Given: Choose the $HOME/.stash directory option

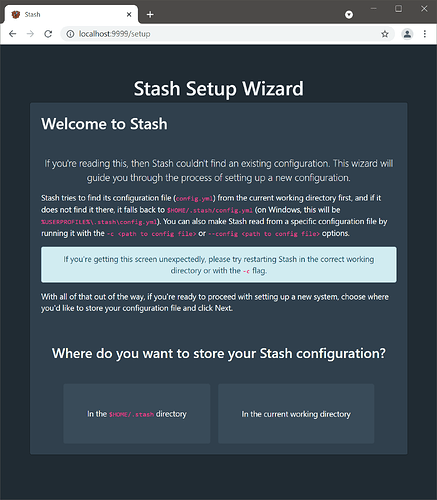Looking at the screenshot, I should pos(137,414).
